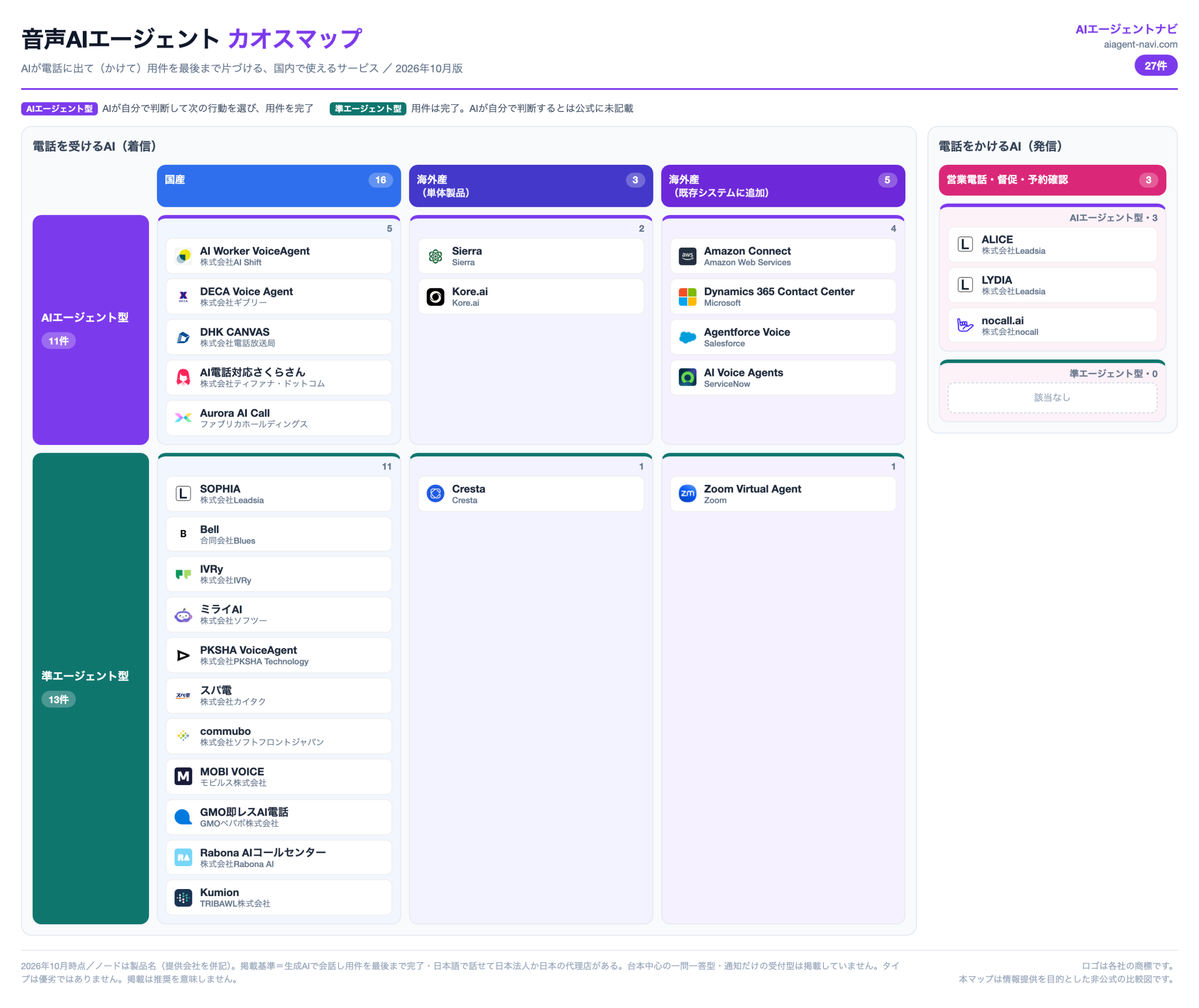Click the green 準エージェント型 row label block

pos(91,689)
